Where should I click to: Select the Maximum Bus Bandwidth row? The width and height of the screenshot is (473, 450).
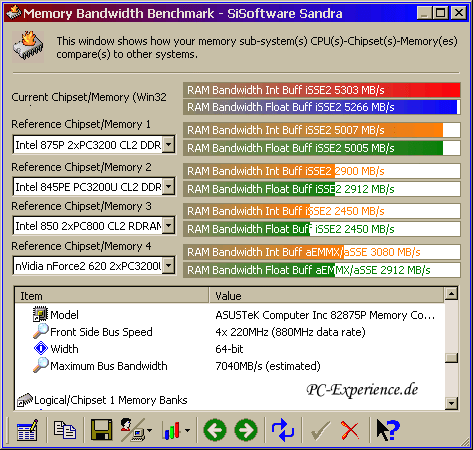(109, 366)
